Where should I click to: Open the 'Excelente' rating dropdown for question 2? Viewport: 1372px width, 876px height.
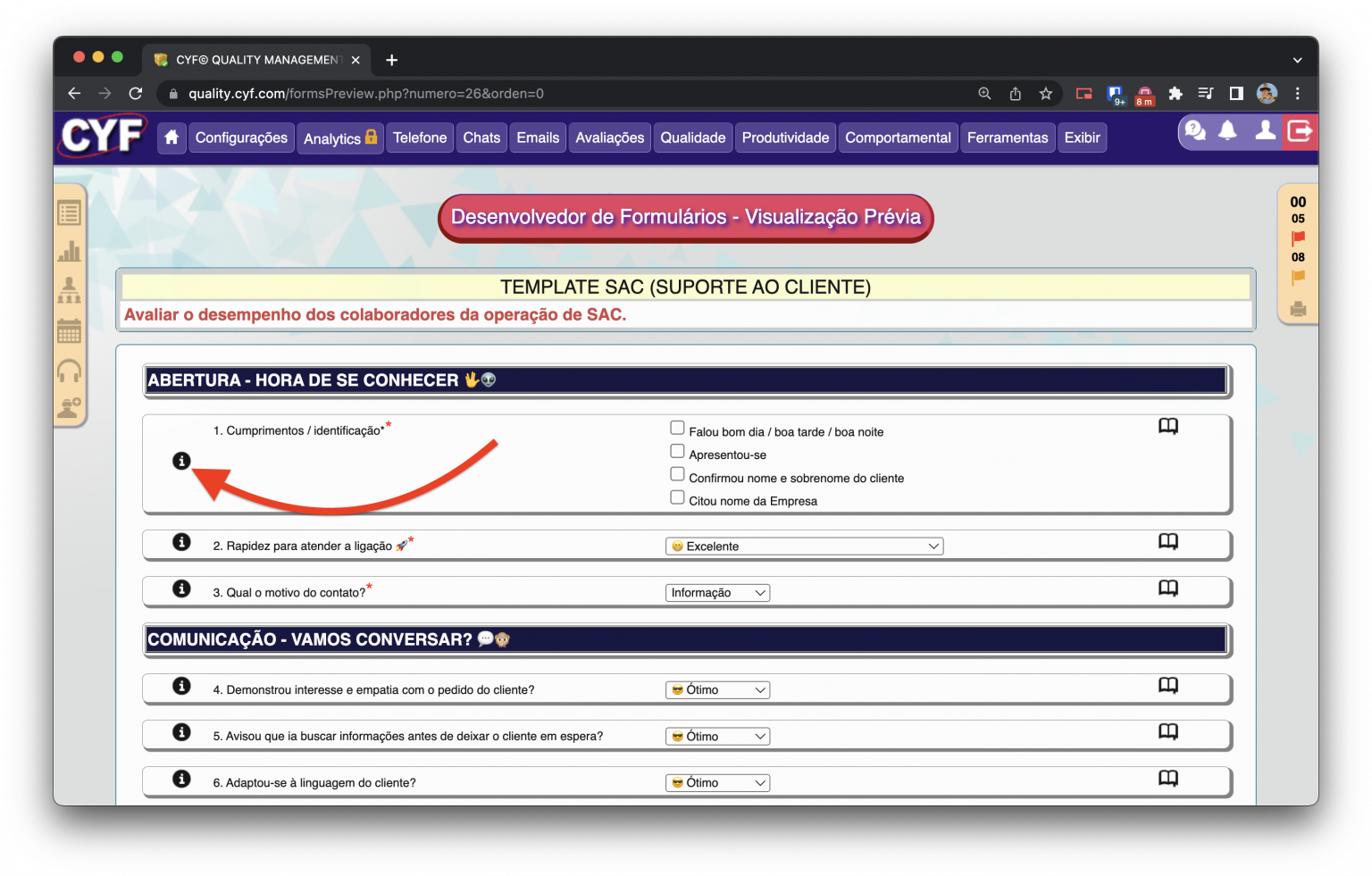click(x=803, y=546)
